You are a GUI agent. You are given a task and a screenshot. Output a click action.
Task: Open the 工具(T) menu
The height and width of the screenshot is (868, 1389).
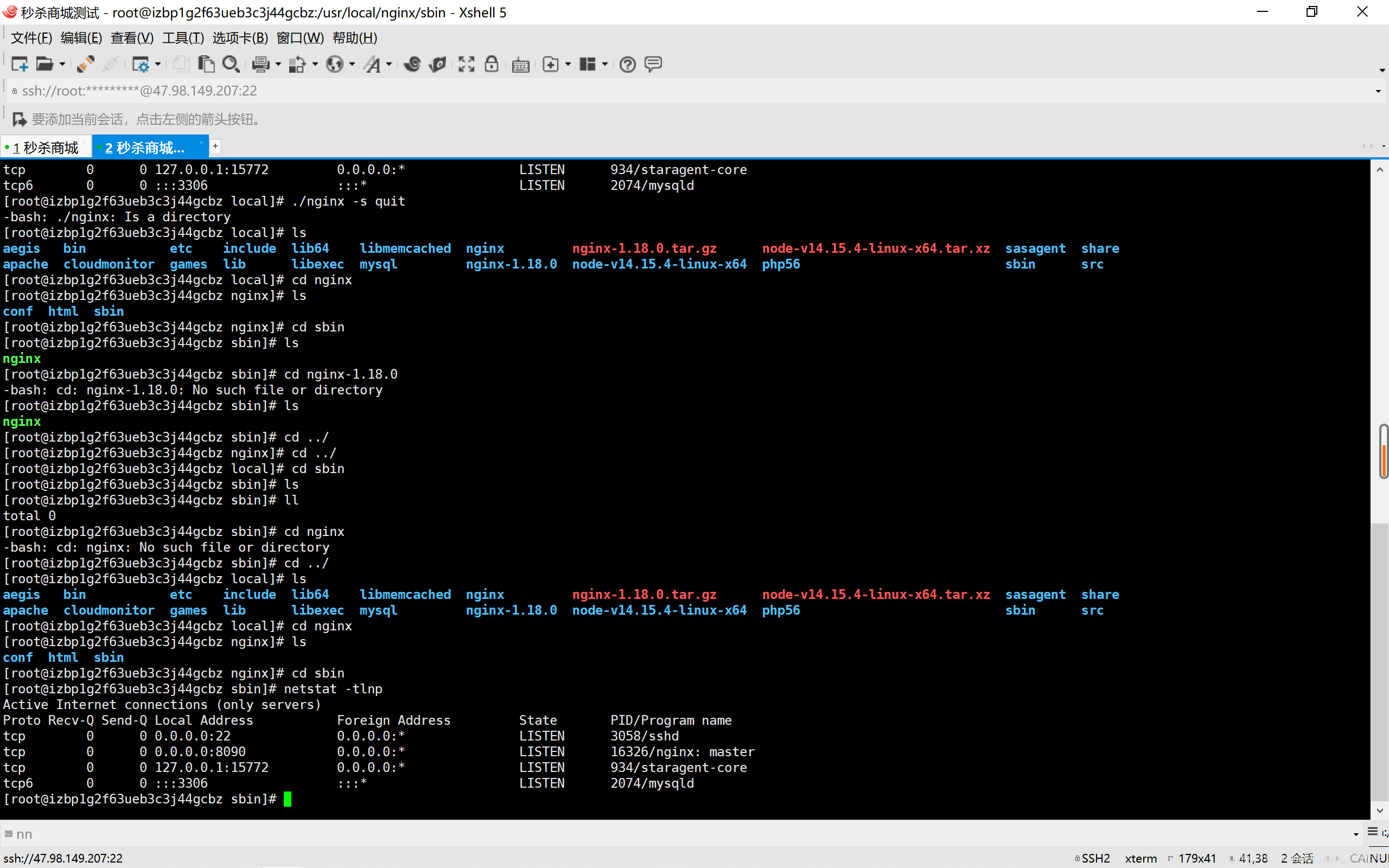tap(182, 38)
